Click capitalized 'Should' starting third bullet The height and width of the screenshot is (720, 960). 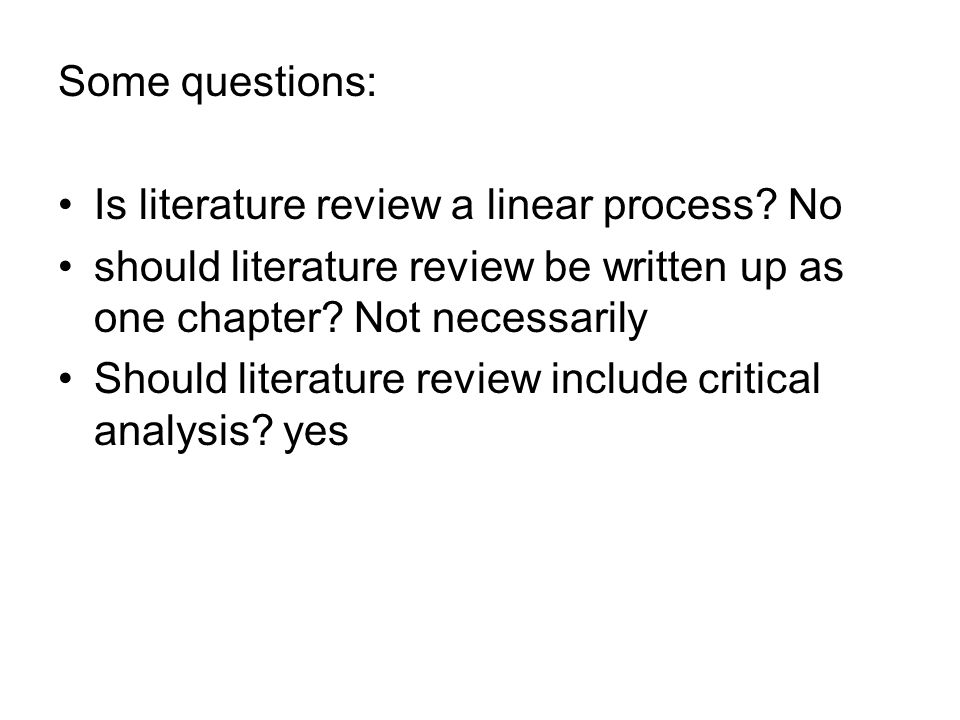[160, 378]
